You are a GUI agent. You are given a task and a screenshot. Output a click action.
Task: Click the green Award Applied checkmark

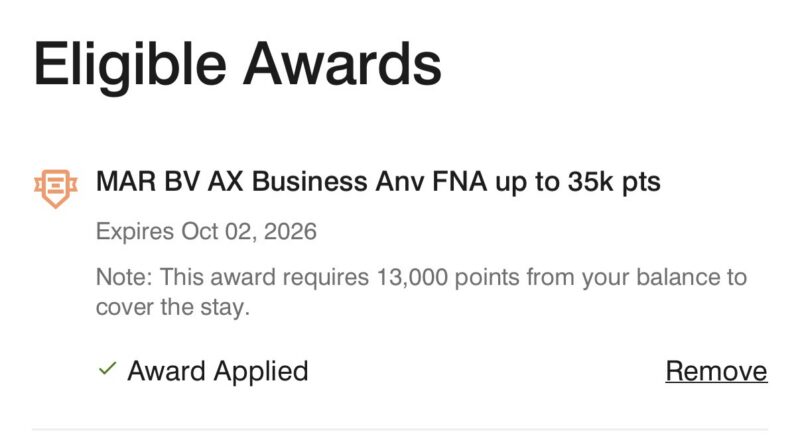coord(106,370)
